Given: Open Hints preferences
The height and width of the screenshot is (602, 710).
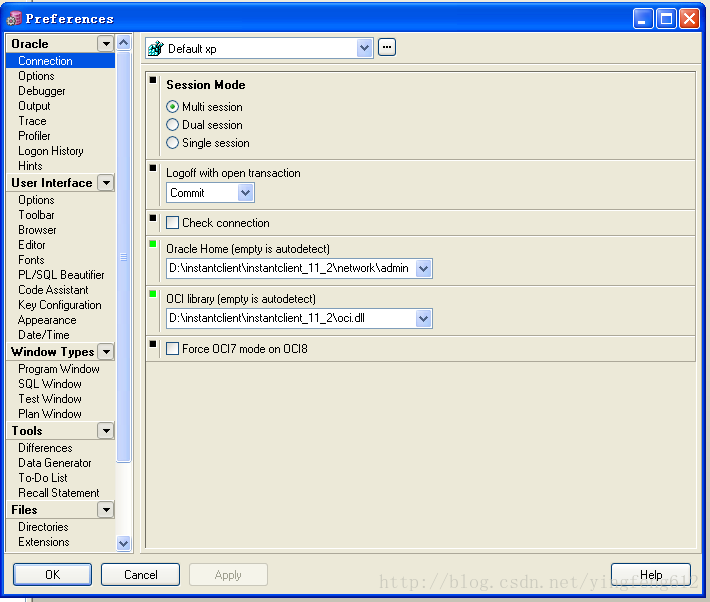Looking at the screenshot, I should (30, 166).
